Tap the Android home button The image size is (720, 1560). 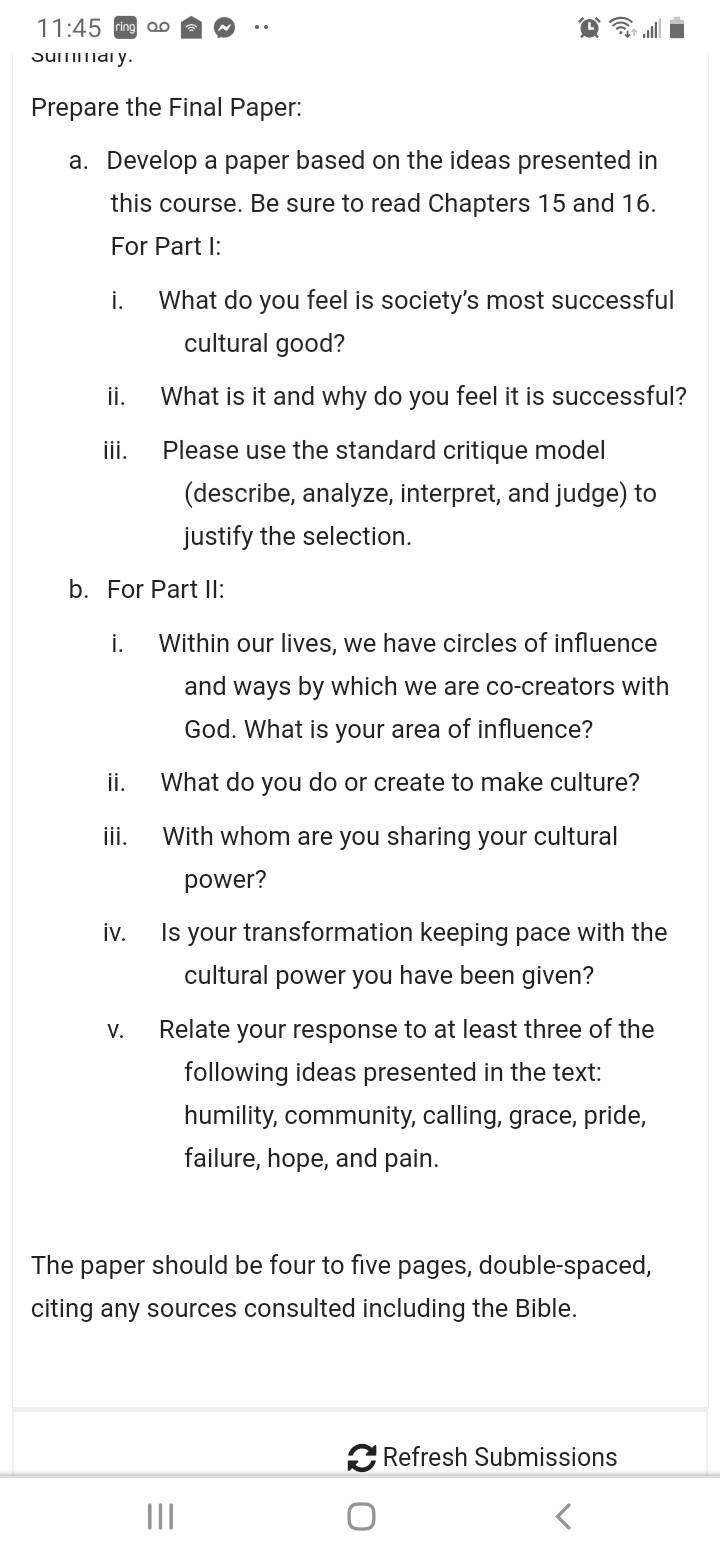pos(361,1517)
